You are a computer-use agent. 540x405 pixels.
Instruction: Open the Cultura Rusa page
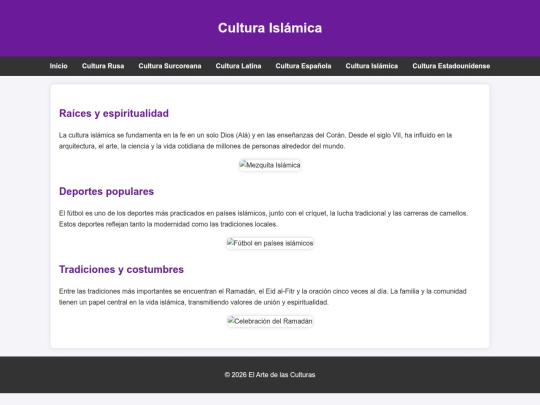coord(103,66)
